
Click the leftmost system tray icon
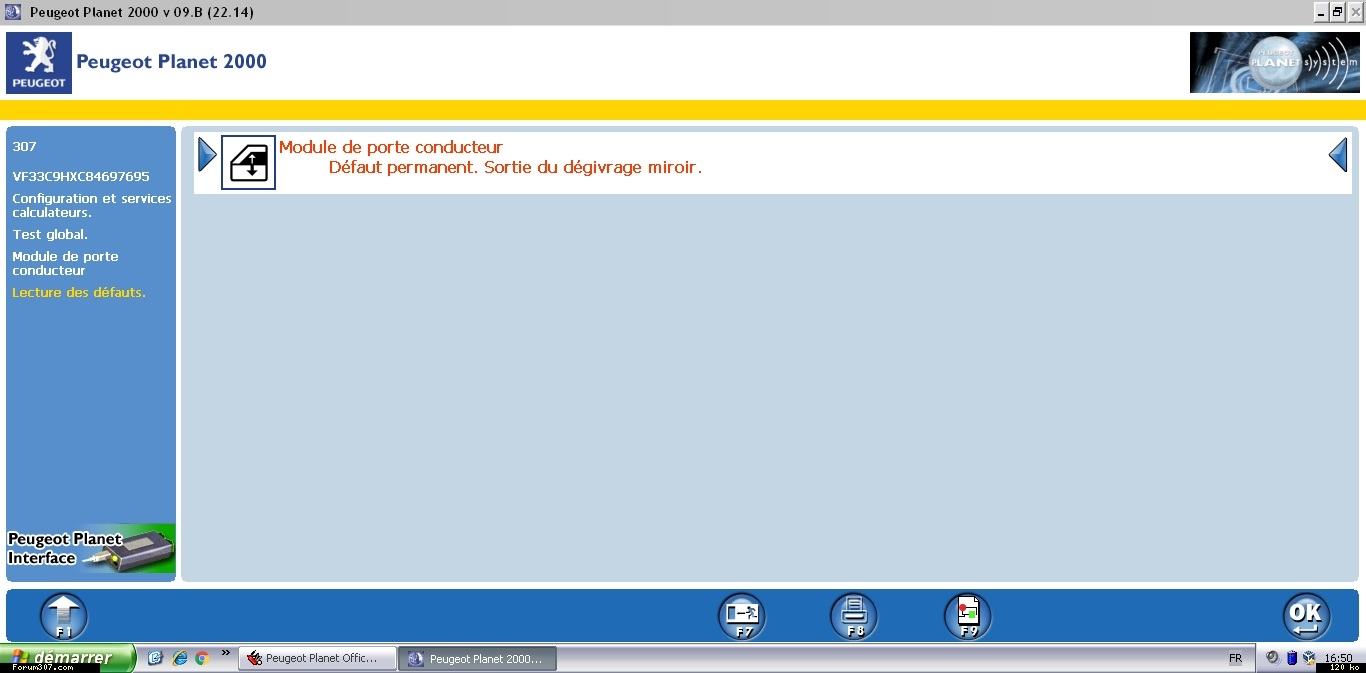pyautogui.click(x=1272, y=658)
